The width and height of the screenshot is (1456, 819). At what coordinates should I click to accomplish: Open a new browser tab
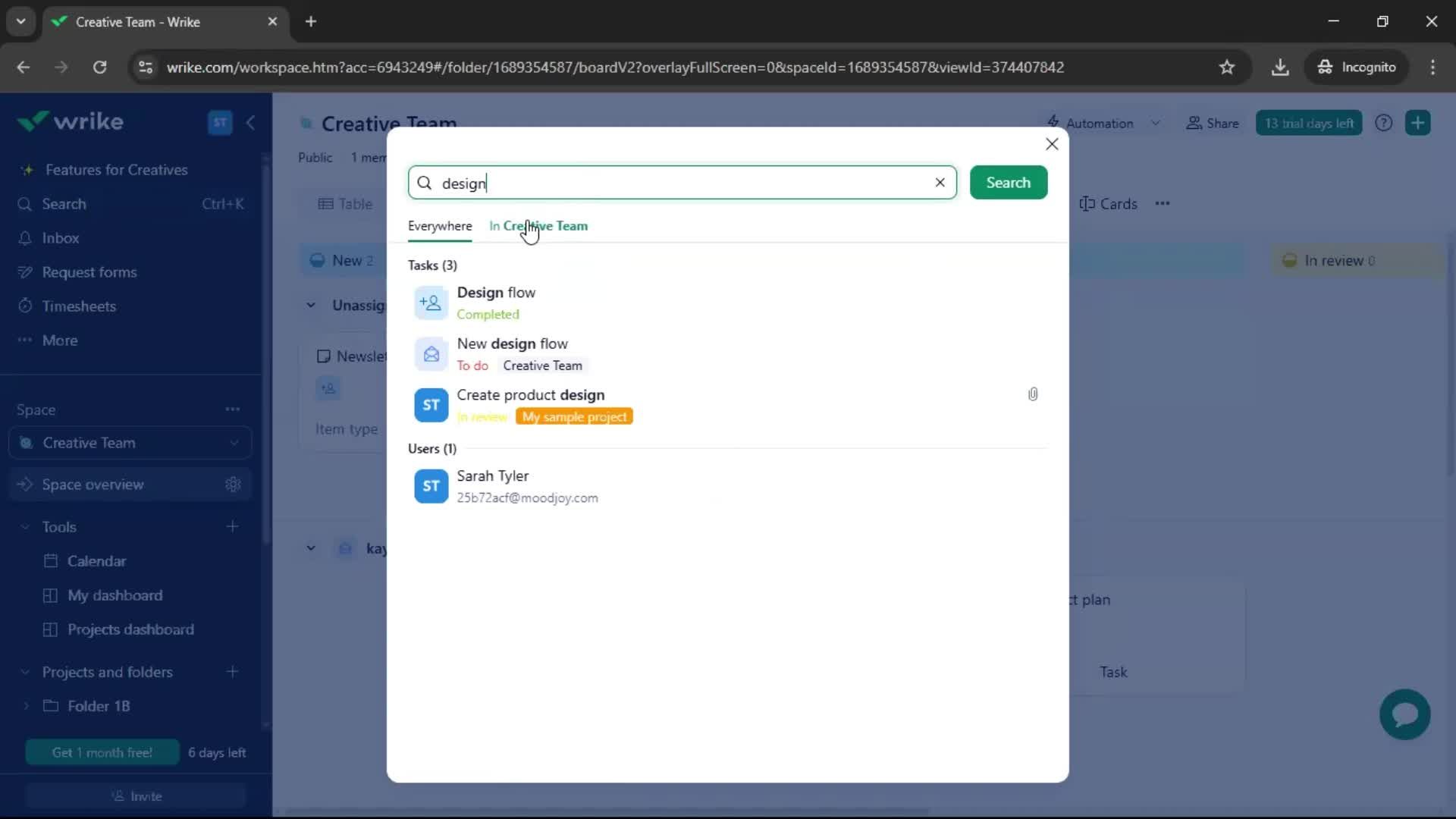click(x=311, y=22)
